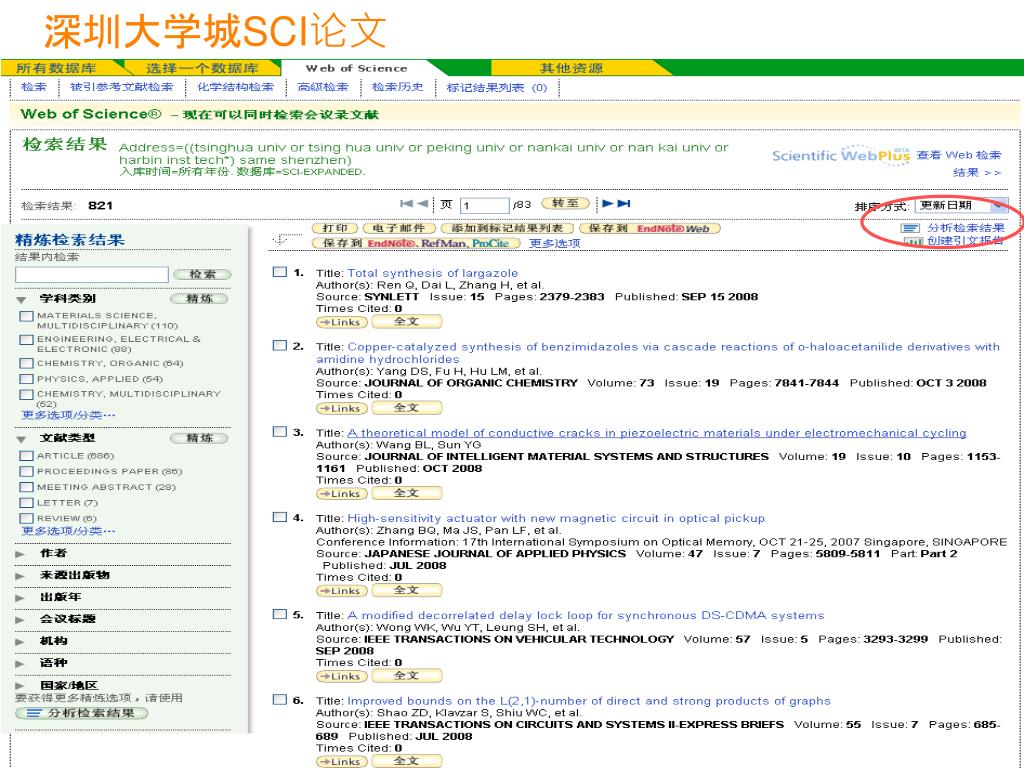
Task: Open Links for the conductive cracks result
Action: [x=342, y=494]
